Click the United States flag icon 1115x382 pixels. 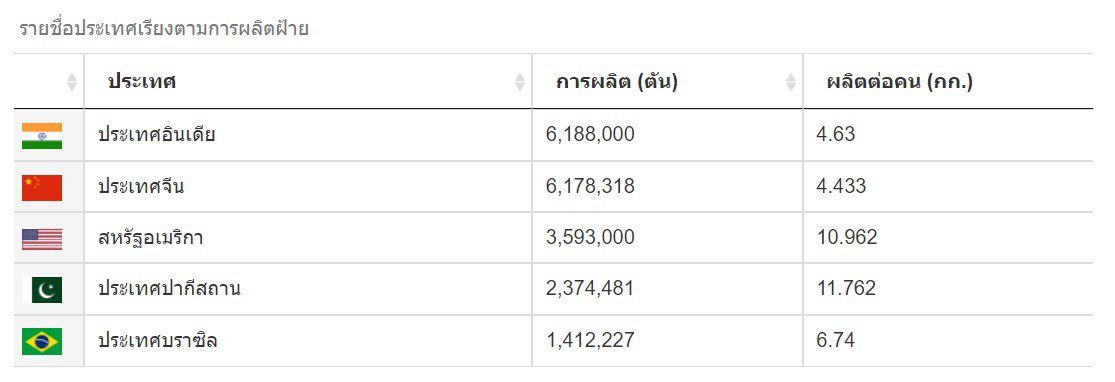42,239
